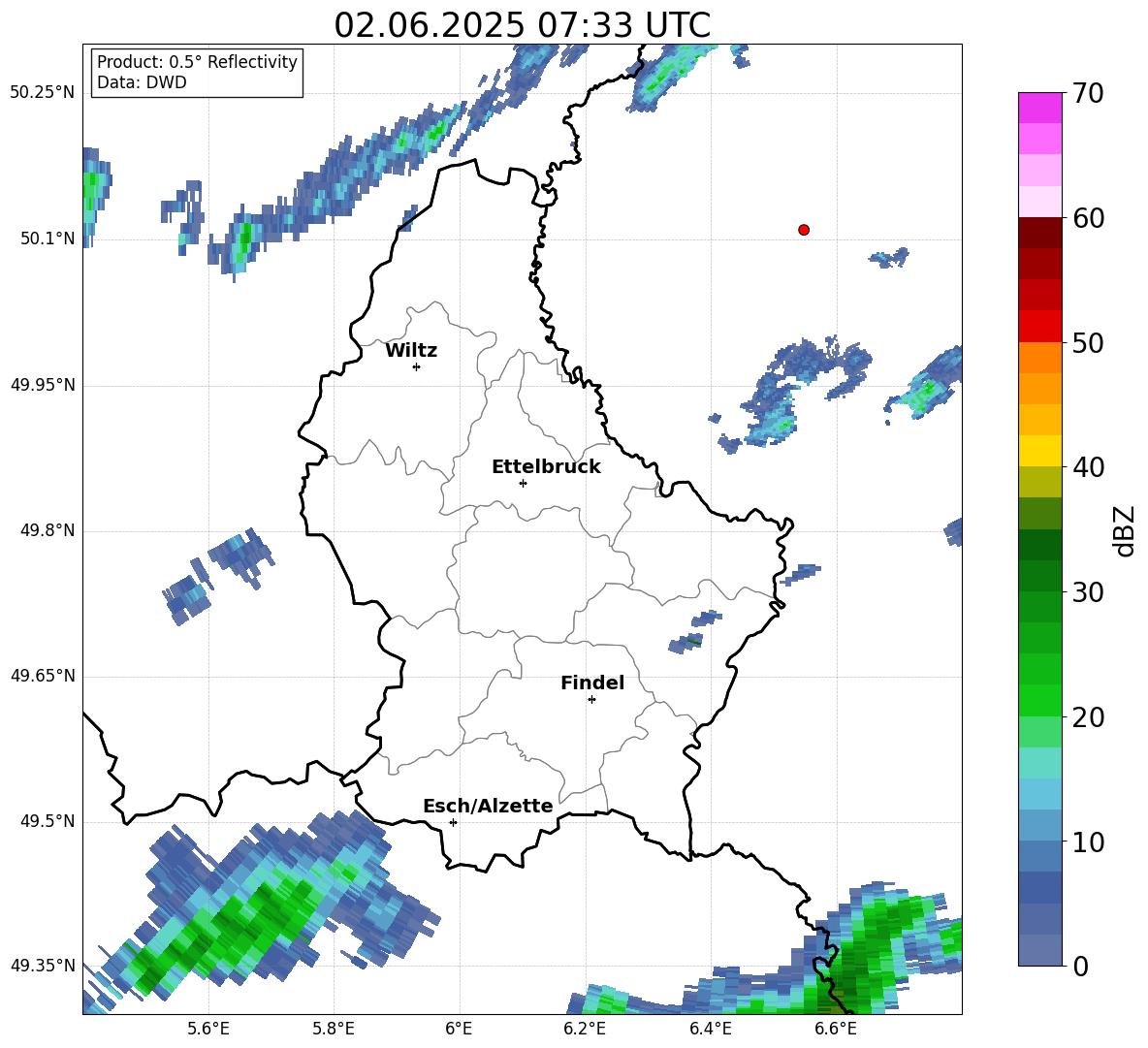1148x1048 pixels.
Task: Click the Esch/Alzette location cross marker
Action: [x=453, y=822]
